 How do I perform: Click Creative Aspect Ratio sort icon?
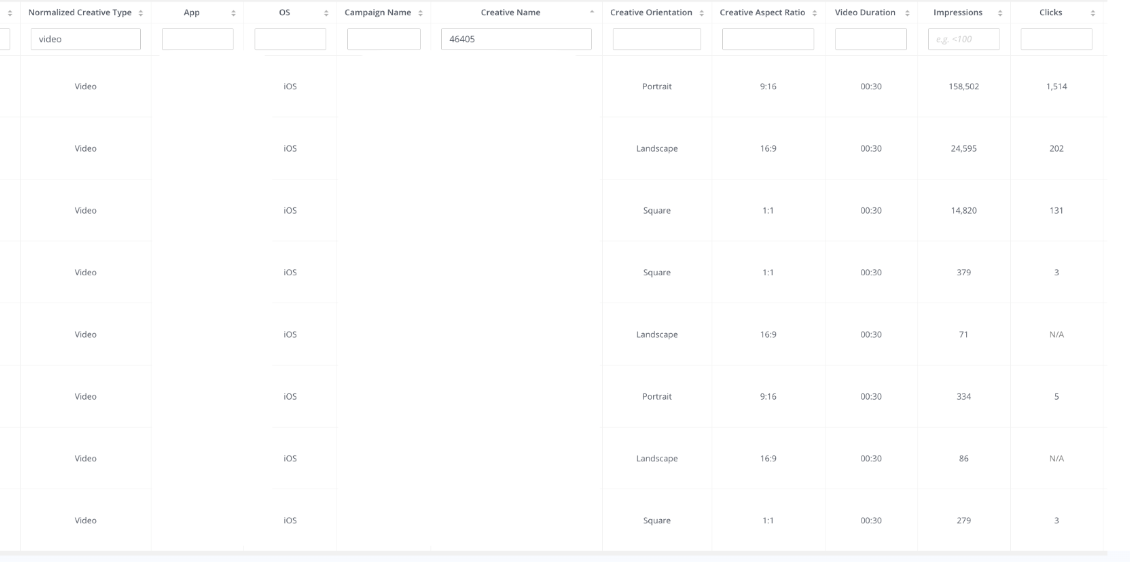coord(814,13)
